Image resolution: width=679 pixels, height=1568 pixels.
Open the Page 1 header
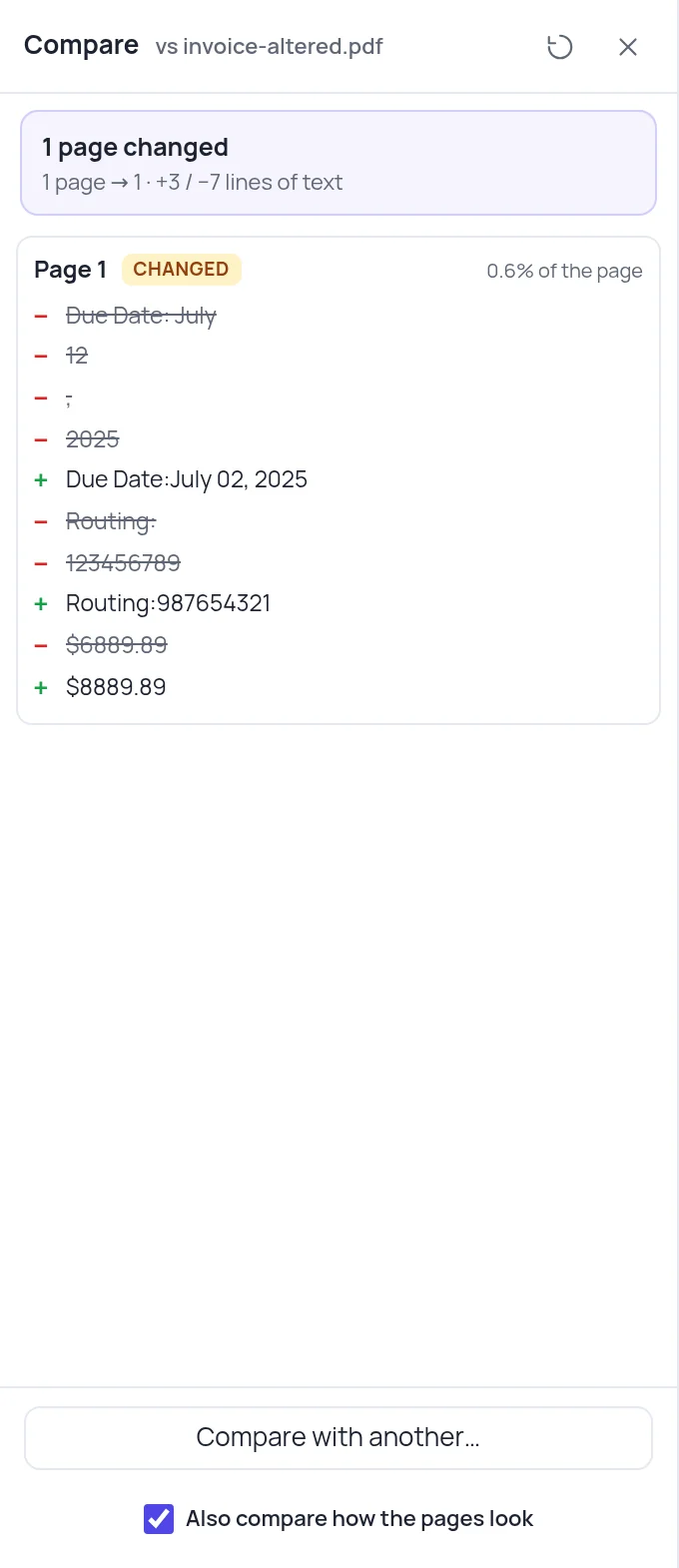click(70, 270)
